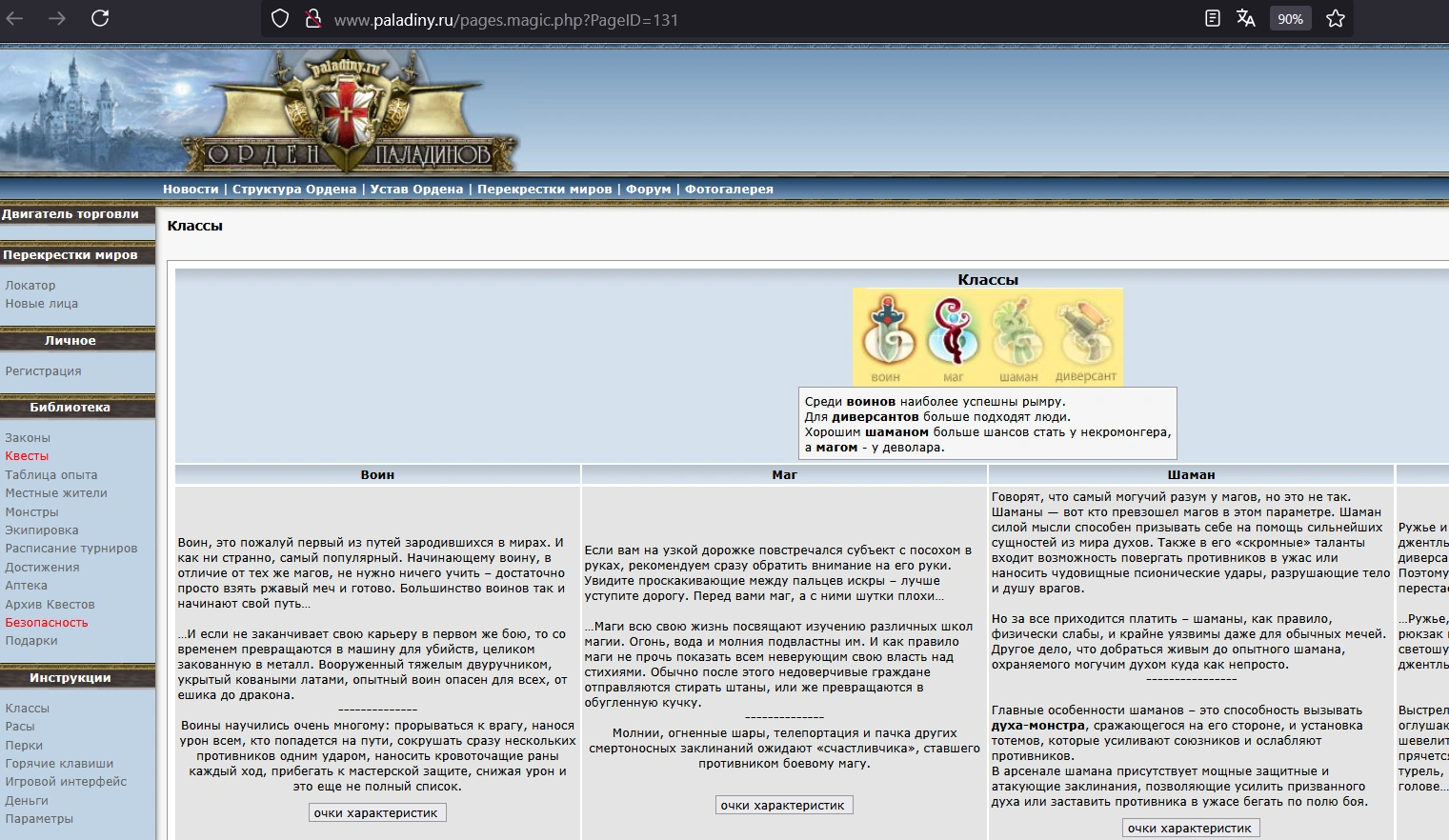Click the Библиотека sidebar section header

click(77, 408)
